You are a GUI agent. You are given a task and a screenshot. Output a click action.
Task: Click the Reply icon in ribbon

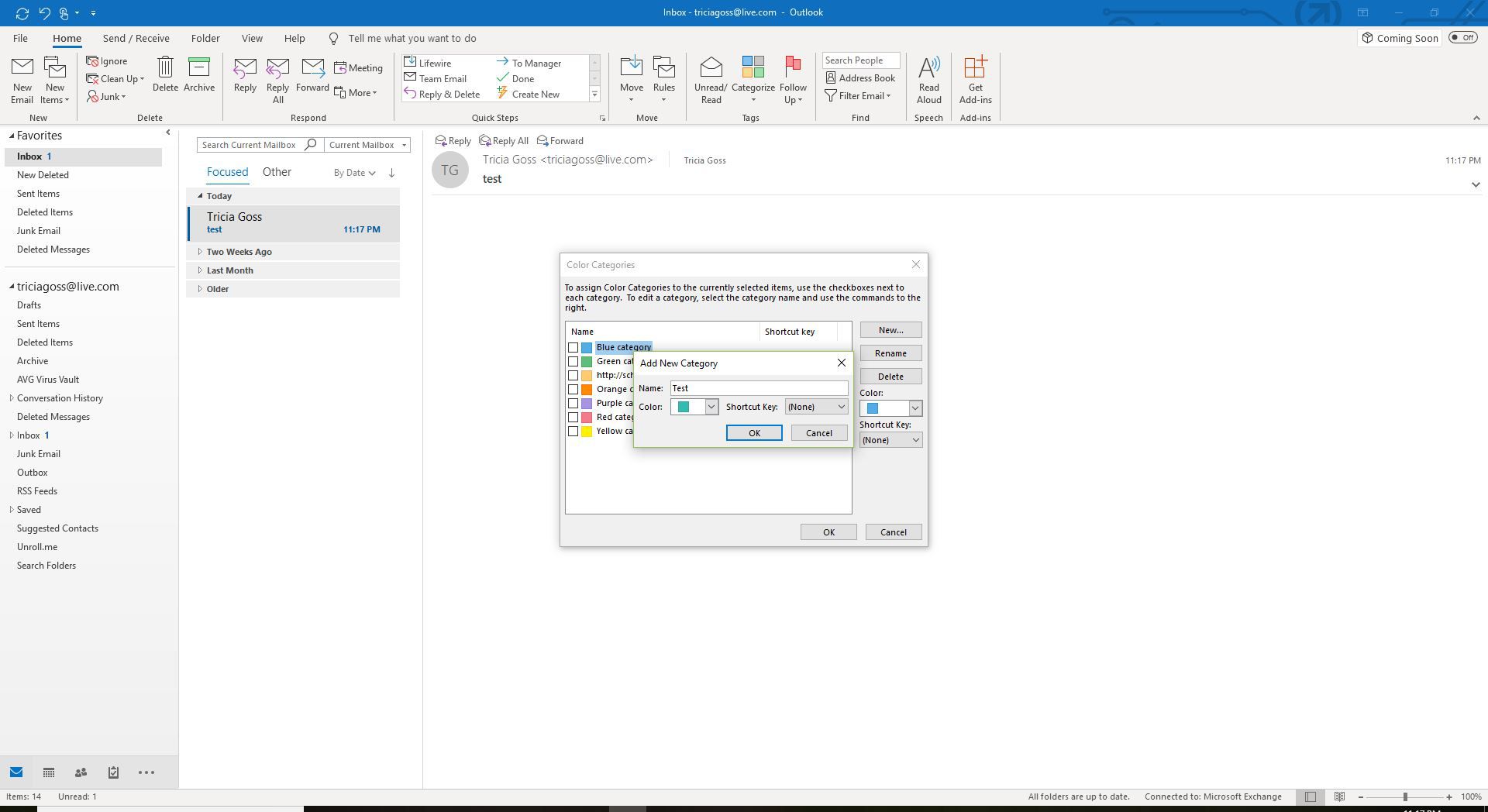245,68
